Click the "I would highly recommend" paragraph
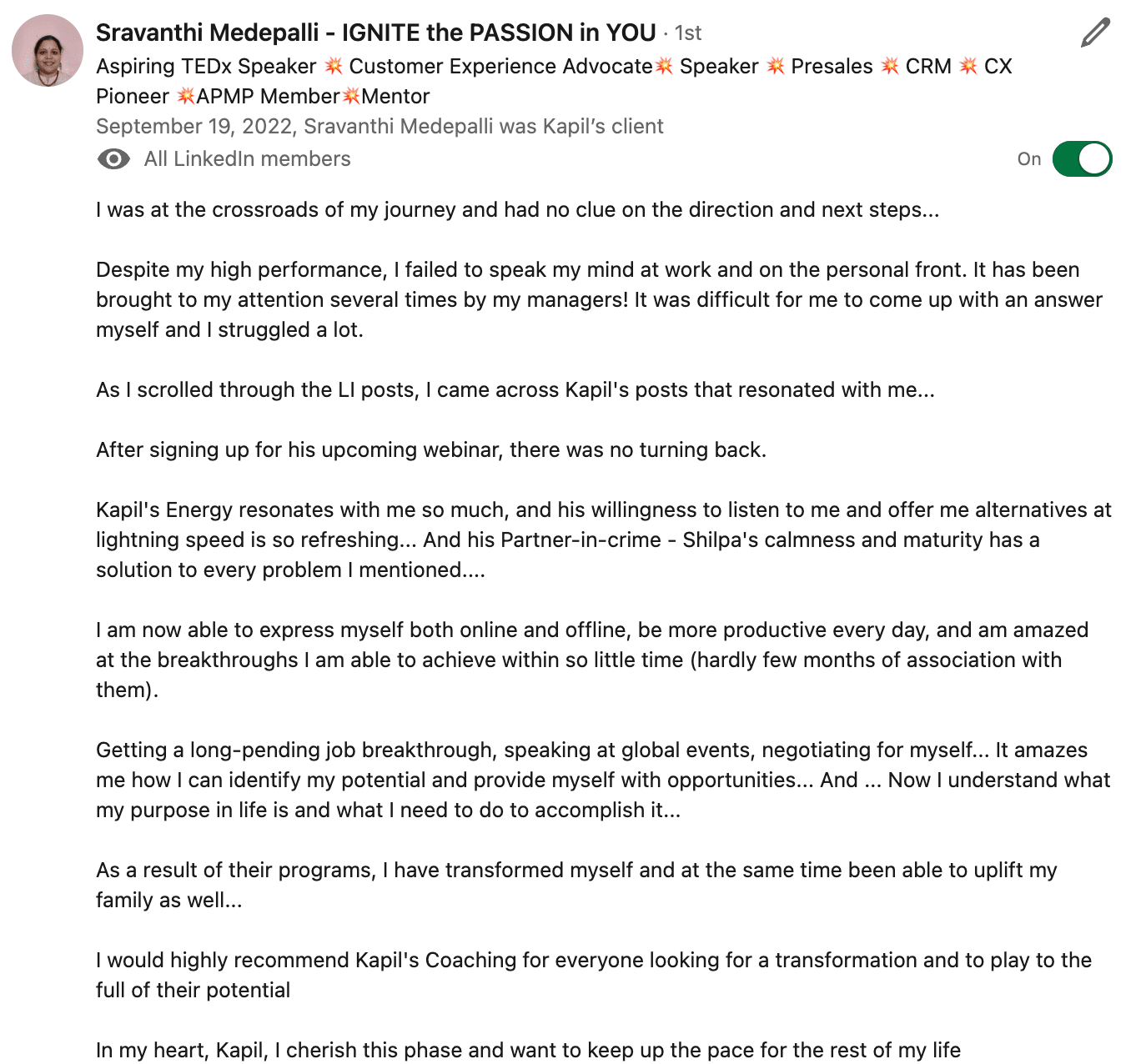This screenshot has height=1064, width=1141. [593, 976]
